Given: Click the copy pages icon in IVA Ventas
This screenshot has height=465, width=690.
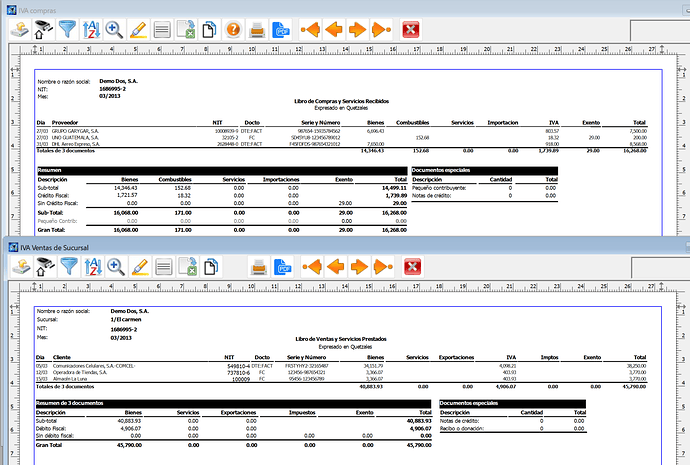Looking at the screenshot, I should point(211,267).
